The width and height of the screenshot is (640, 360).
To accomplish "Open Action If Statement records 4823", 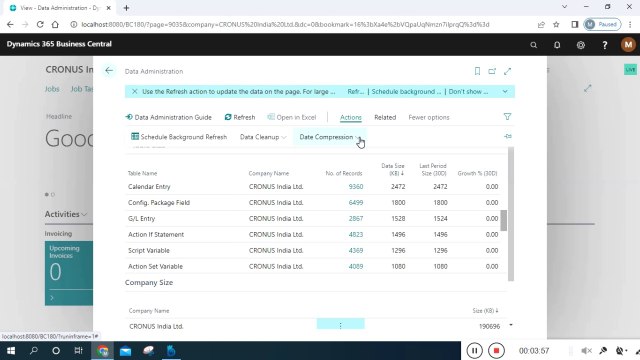I will coord(356,234).
